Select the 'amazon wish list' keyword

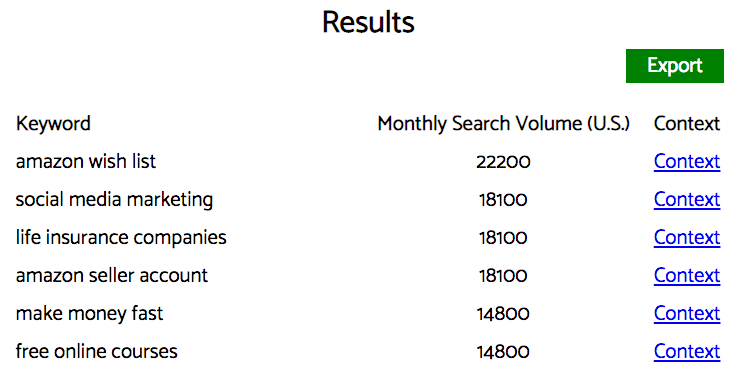(85, 161)
